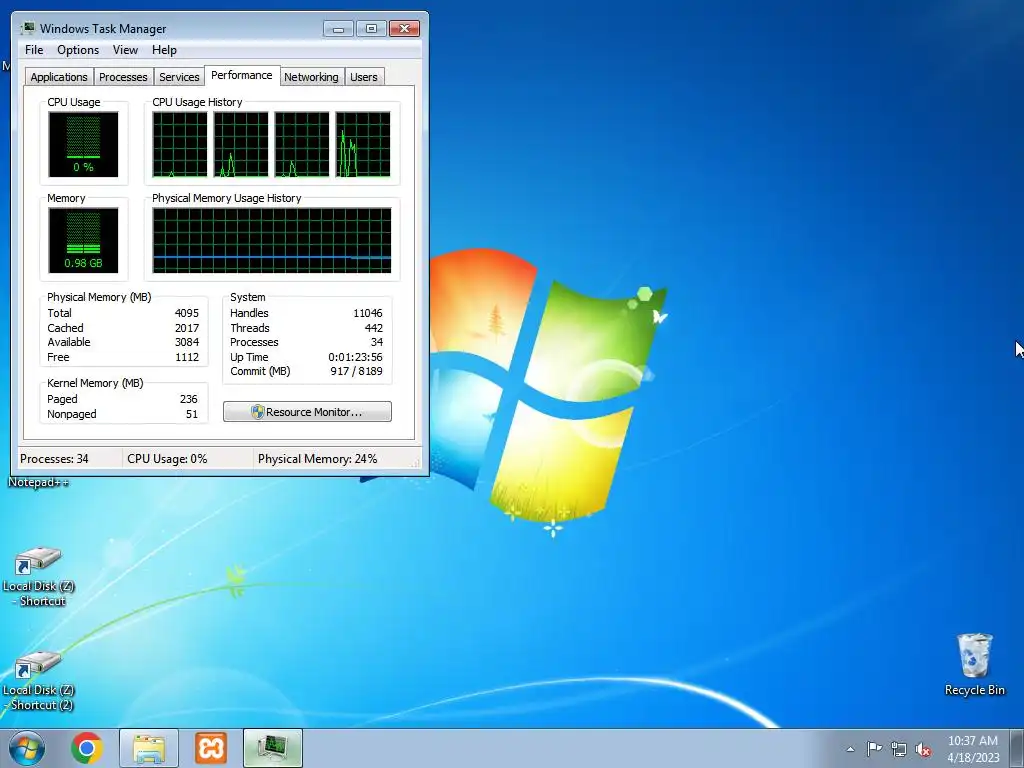Switch to the Processes tab
The image size is (1024, 768).
click(x=123, y=77)
